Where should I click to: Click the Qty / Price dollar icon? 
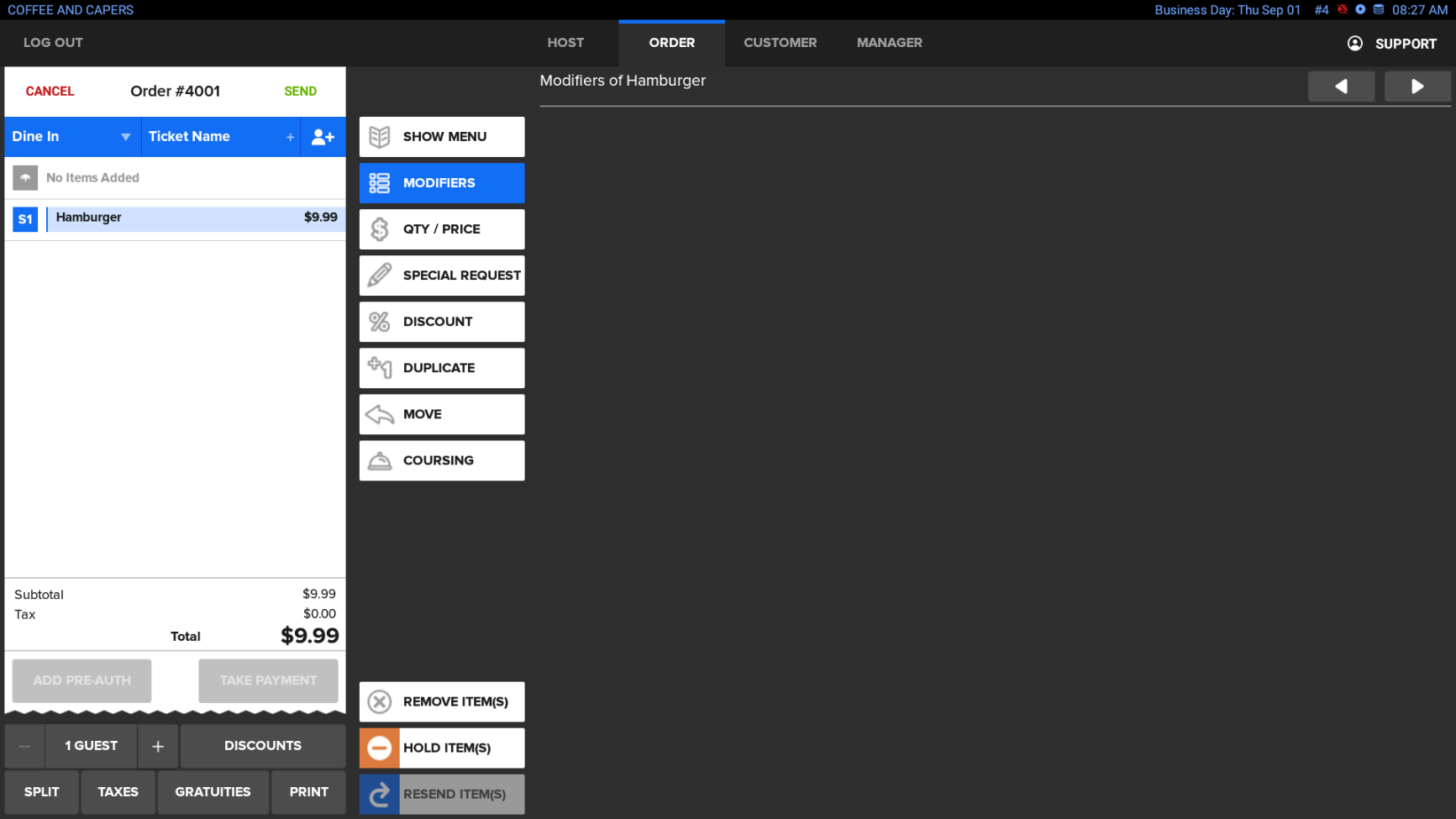point(380,229)
